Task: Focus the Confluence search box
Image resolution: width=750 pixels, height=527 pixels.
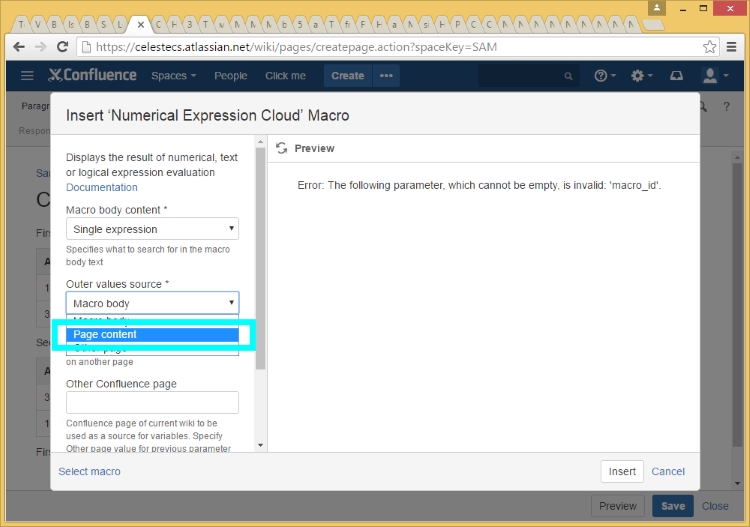Action: (529, 76)
